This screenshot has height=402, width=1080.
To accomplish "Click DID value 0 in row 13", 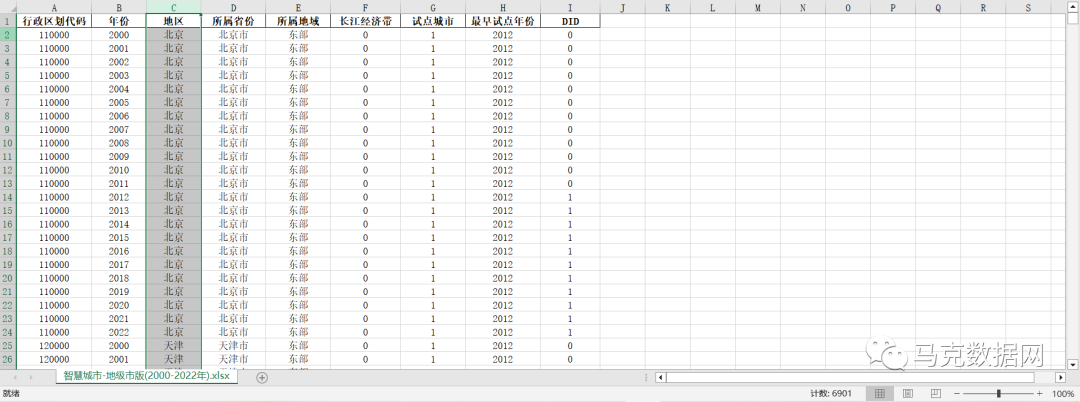I will [570, 184].
